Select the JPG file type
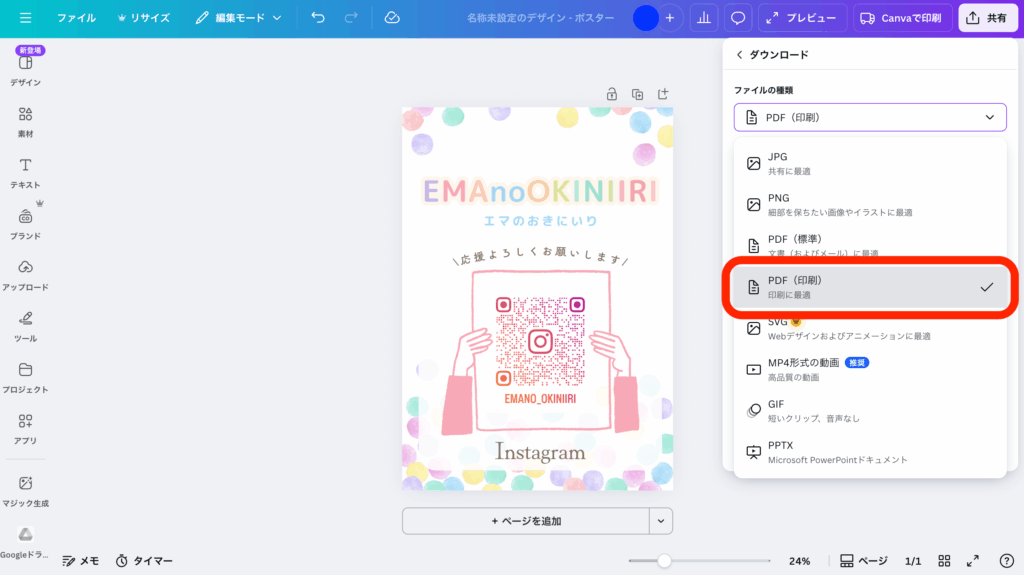 click(870, 163)
